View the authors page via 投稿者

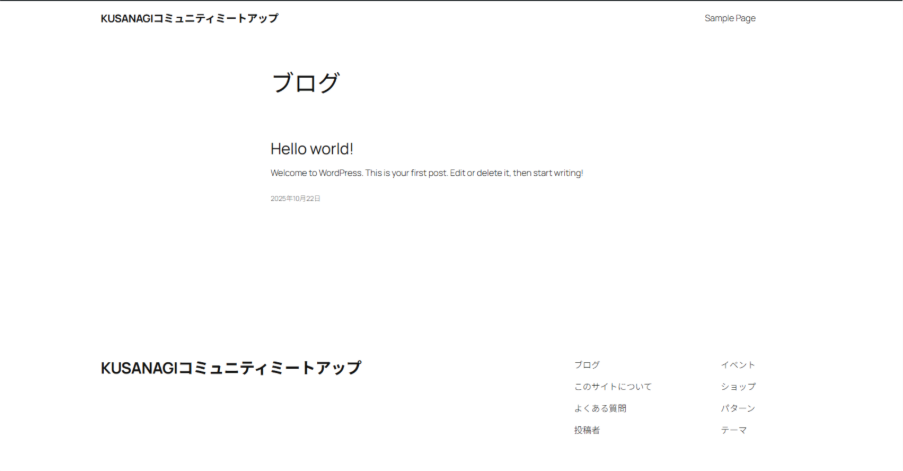587,430
